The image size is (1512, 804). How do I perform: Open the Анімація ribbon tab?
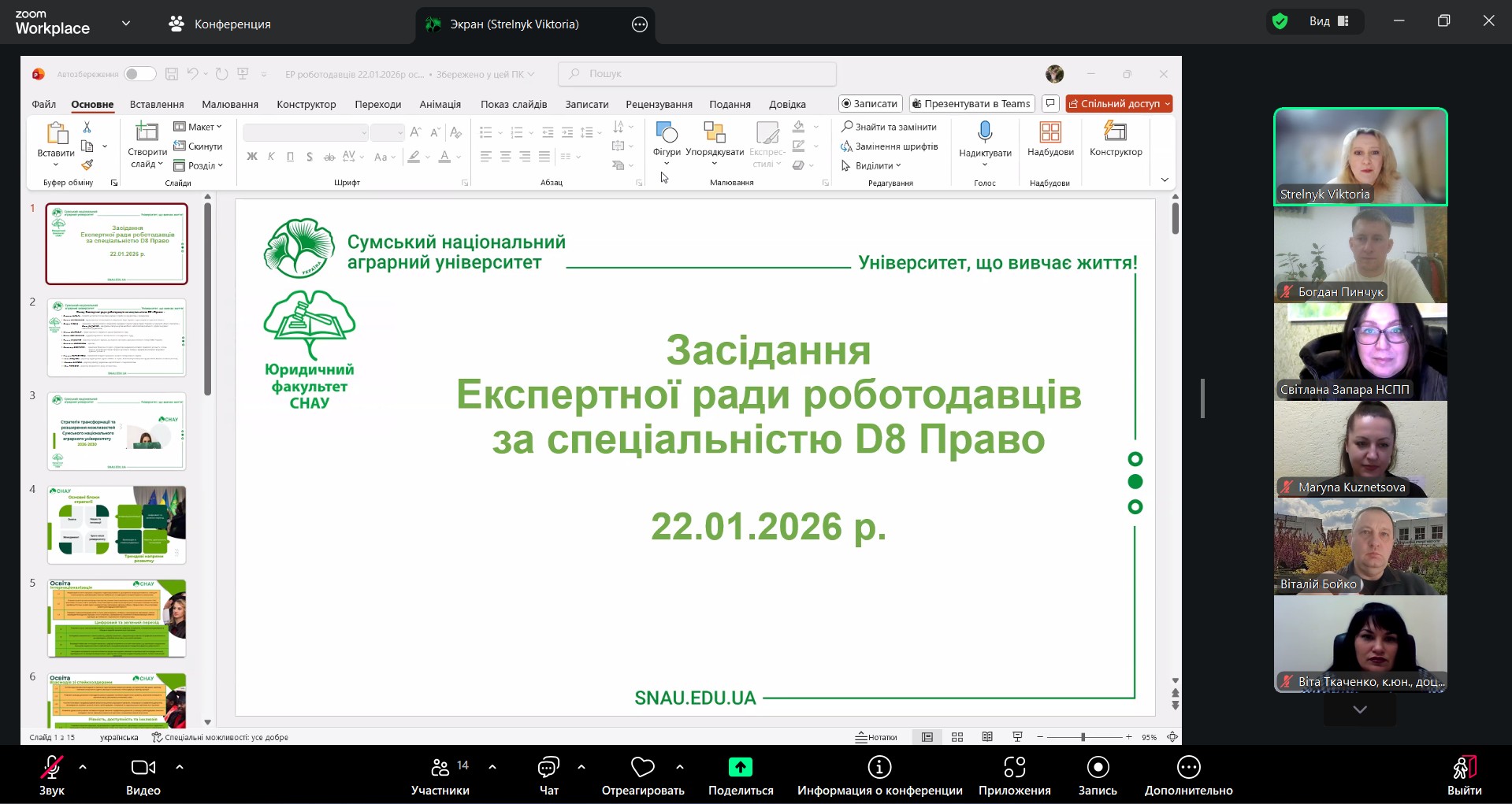(440, 104)
